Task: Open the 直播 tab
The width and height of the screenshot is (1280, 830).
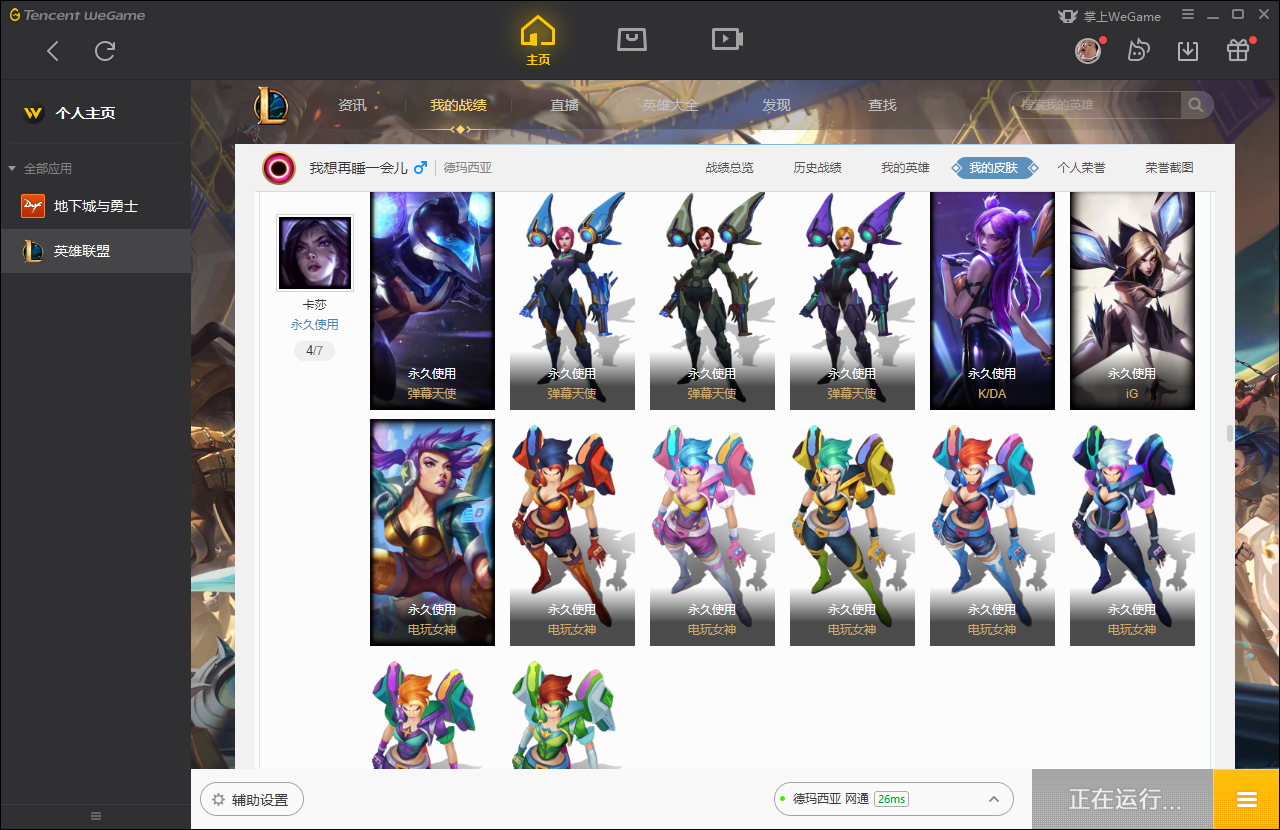Action: pyautogui.click(x=564, y=105)
